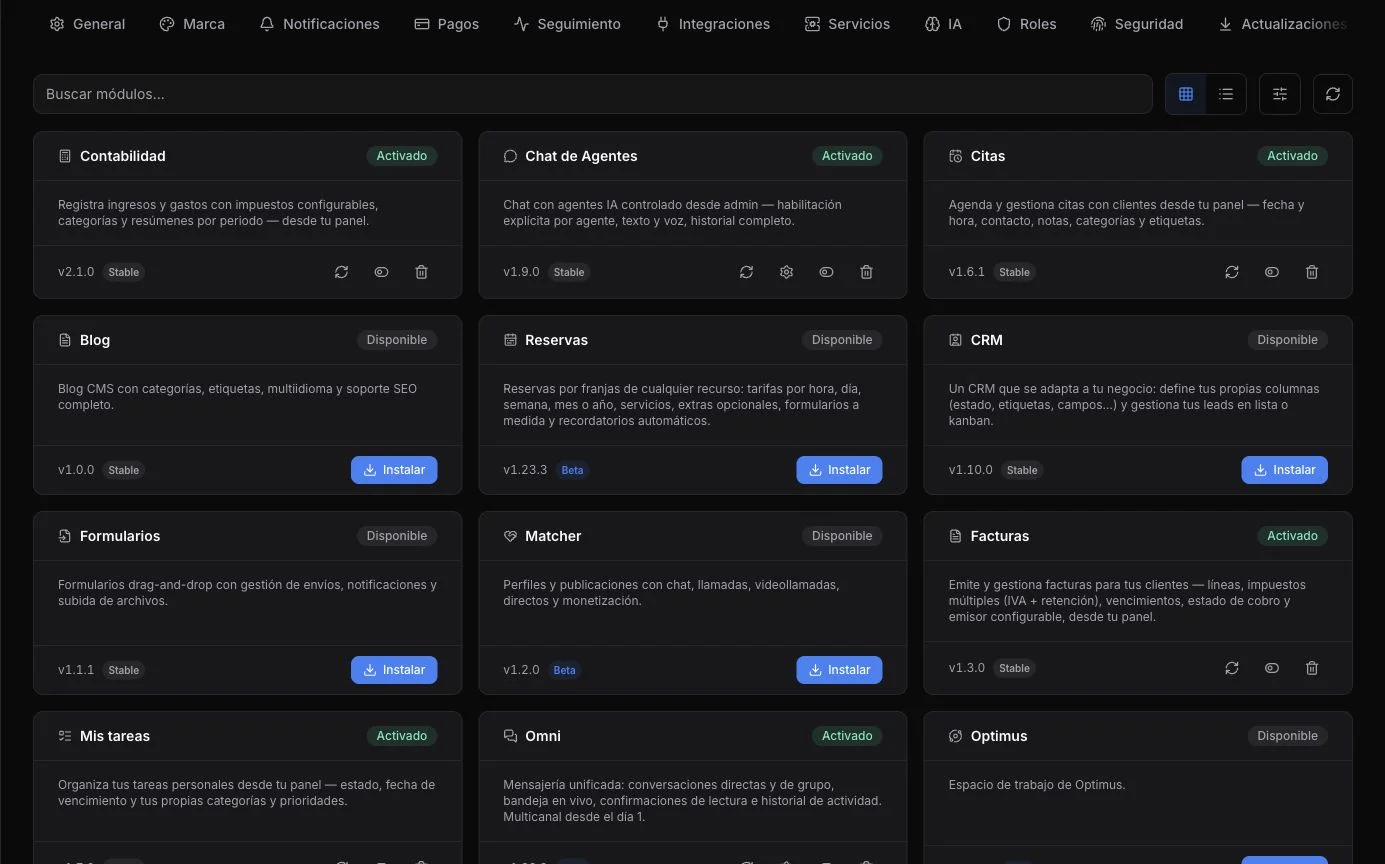
Task: Toggle the Citas module activation
Action: pyautogui.click(x=1272, y=272)
